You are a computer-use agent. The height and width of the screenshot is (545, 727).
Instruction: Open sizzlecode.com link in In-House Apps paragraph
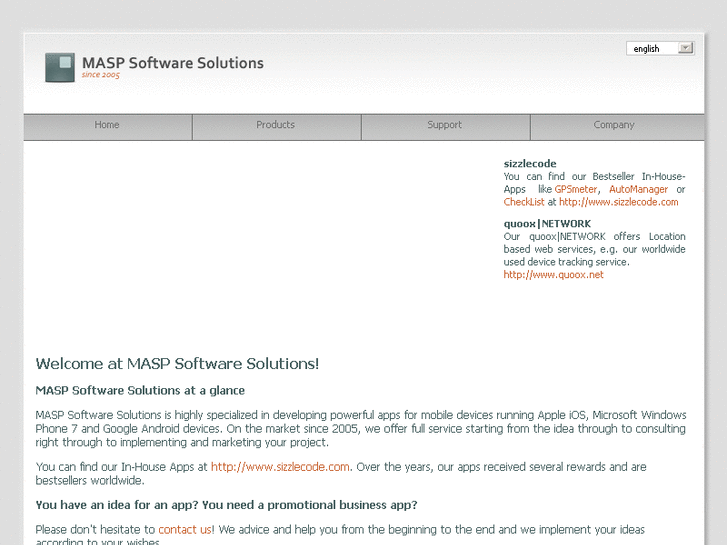[280, 467]
